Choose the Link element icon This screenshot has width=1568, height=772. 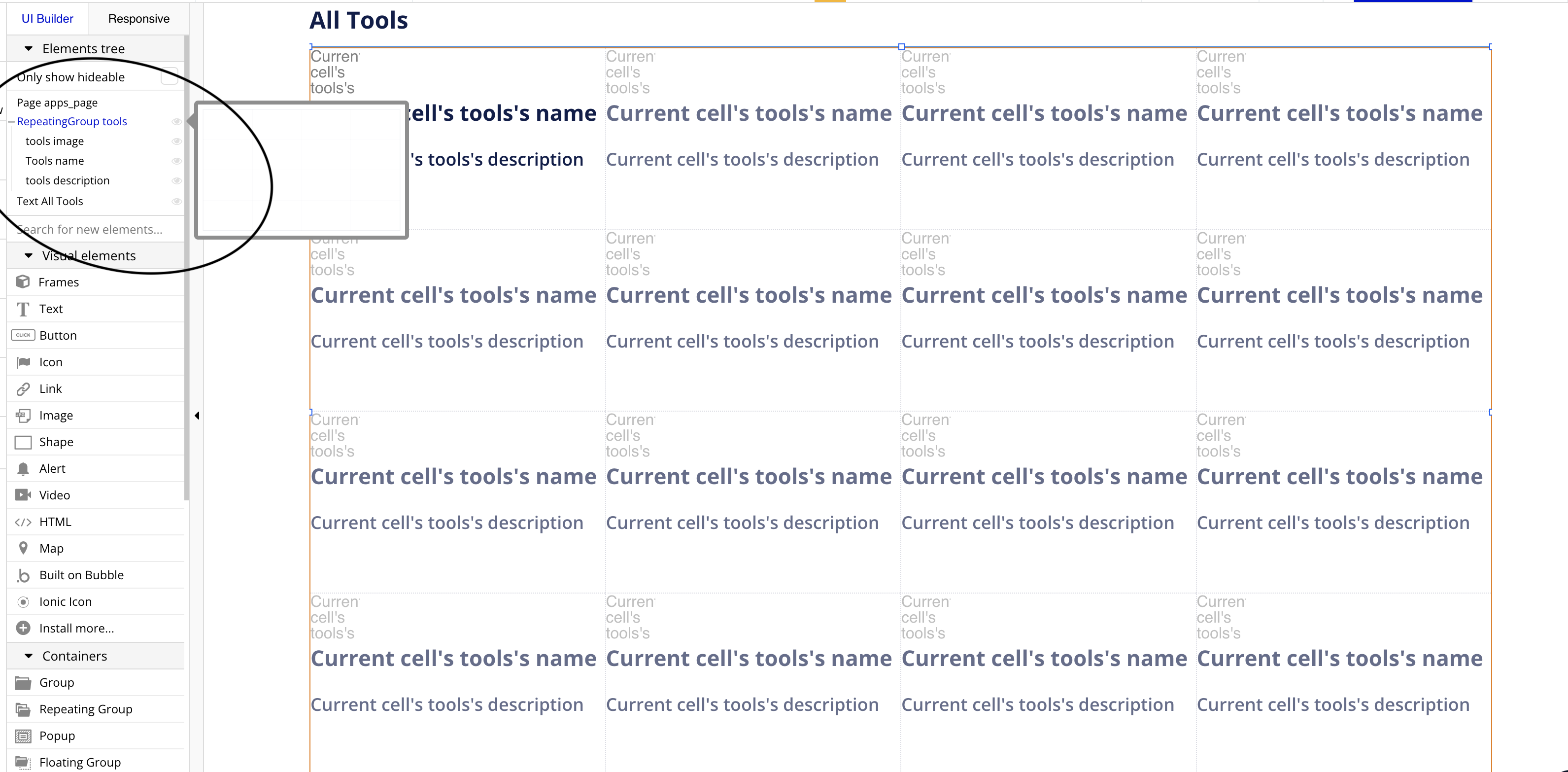click(23, 388)
